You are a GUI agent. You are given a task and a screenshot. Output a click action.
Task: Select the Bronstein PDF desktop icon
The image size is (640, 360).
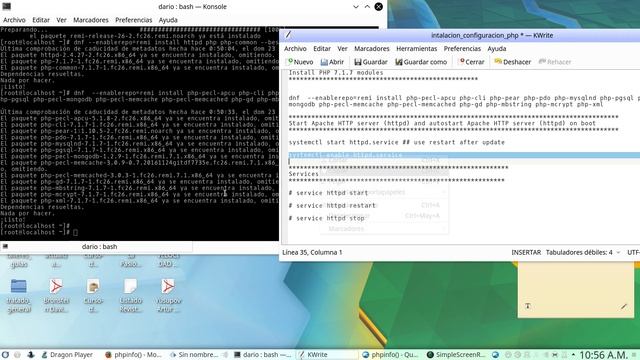click(56, 296)
